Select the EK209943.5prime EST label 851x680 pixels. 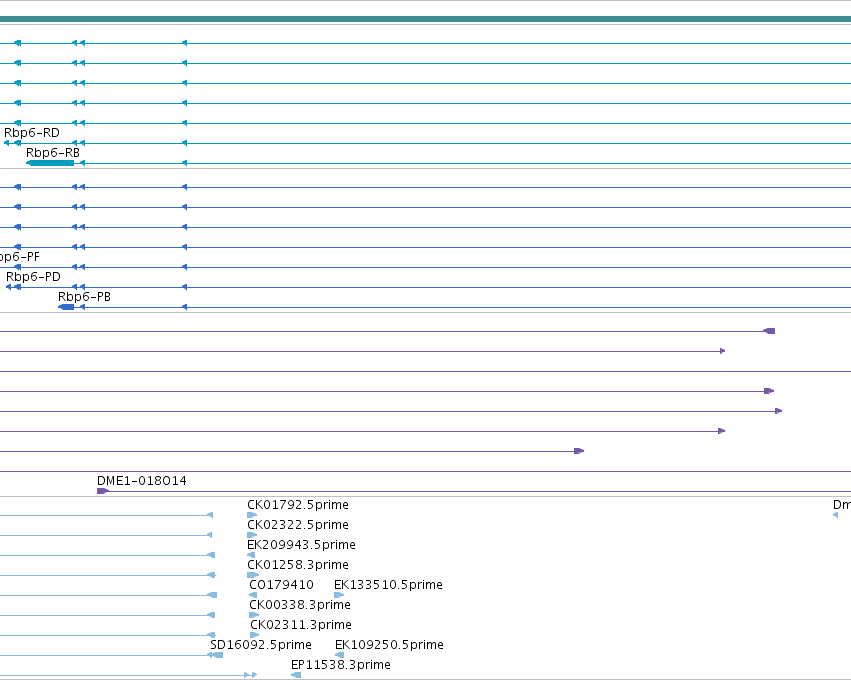[301, 545]
